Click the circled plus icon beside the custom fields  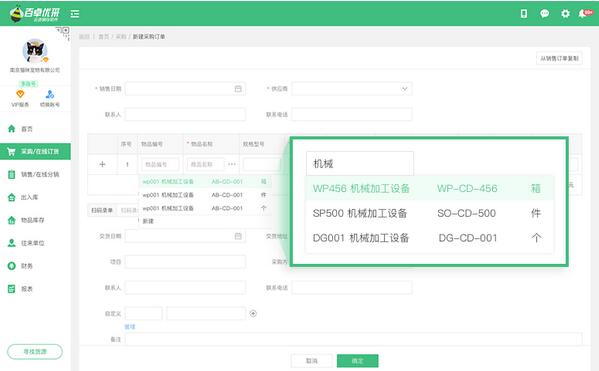coord(253,313)
